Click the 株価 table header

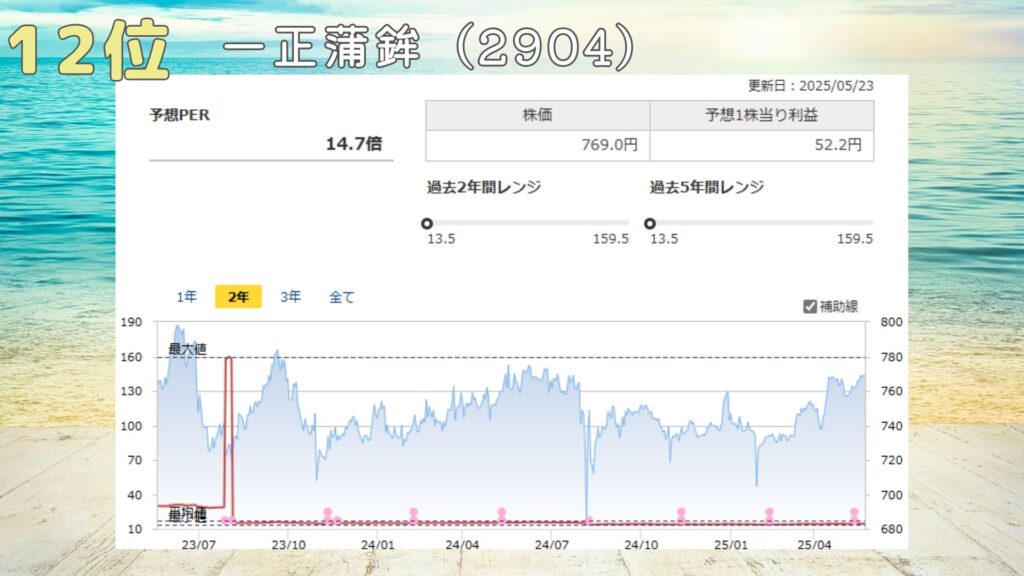point(537,115)
